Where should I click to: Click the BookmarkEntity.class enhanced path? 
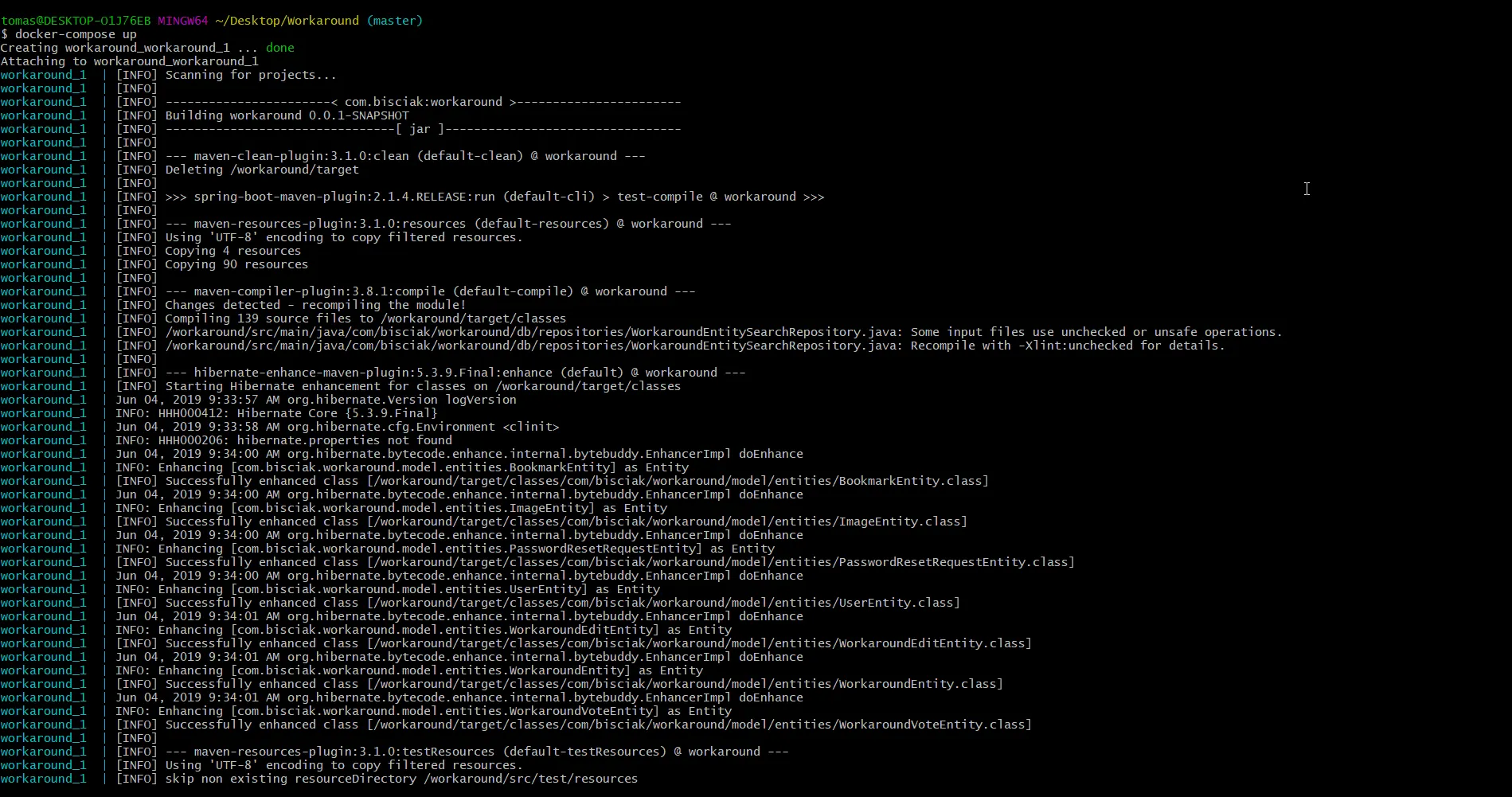click(x=678, y=481)
